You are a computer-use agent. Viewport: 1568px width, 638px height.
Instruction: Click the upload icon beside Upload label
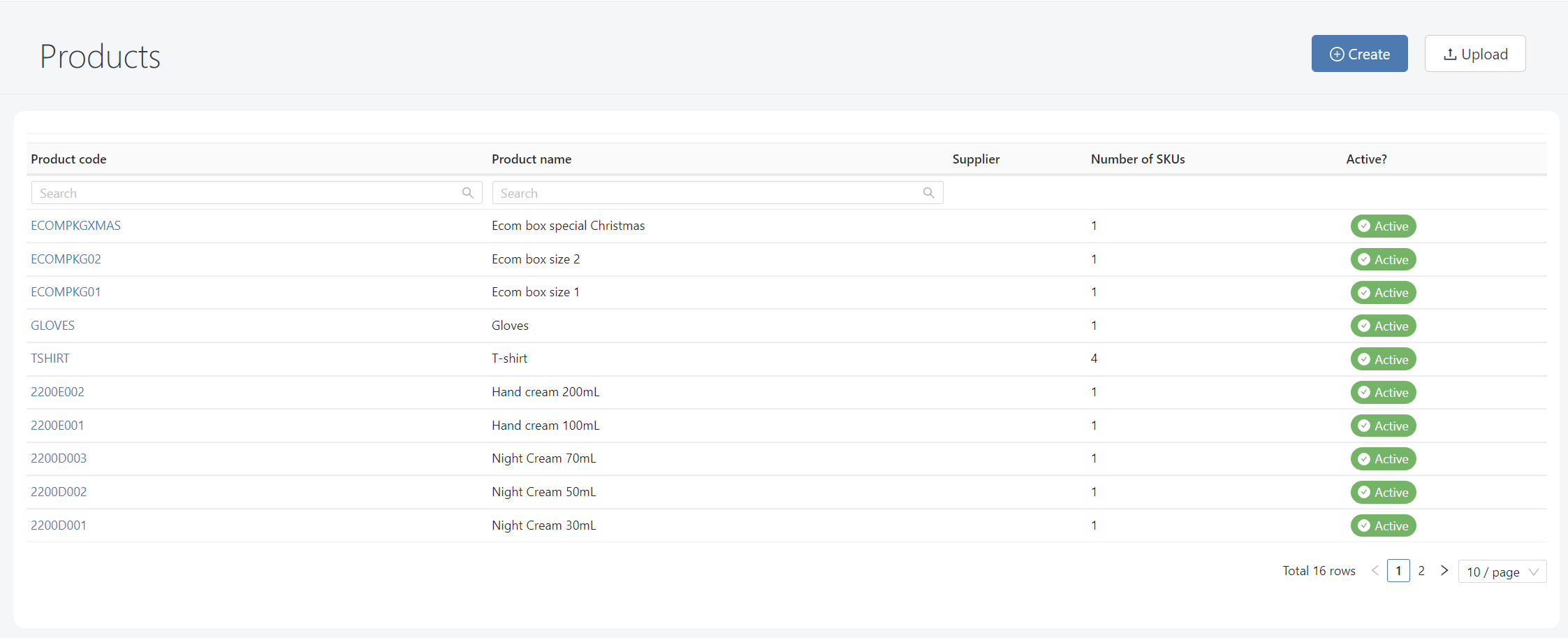1451,53
